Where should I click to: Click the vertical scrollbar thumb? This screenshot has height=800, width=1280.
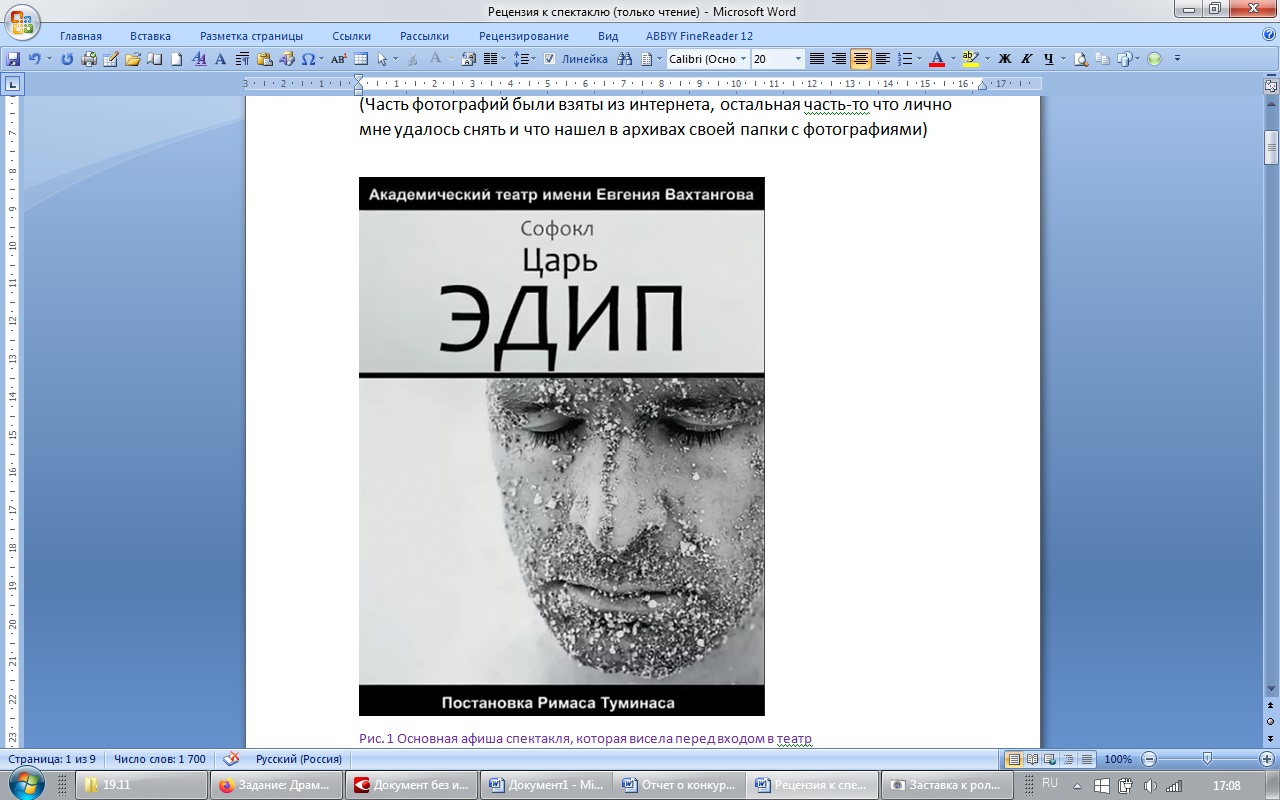tap(1271, 148)
